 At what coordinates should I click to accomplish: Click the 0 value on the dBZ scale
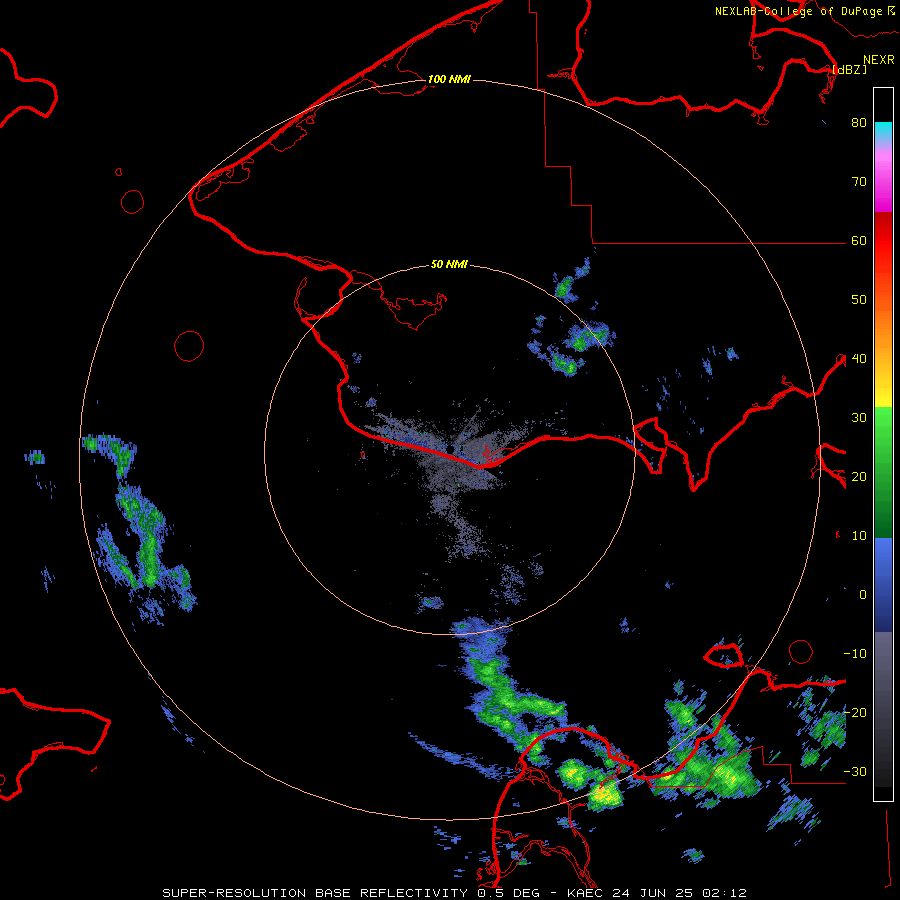click(x=863, y=595)
